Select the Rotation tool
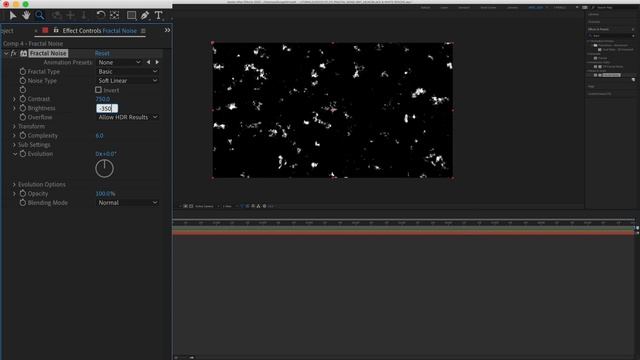This screenshot has height=360, width=640. coord(100,16)
